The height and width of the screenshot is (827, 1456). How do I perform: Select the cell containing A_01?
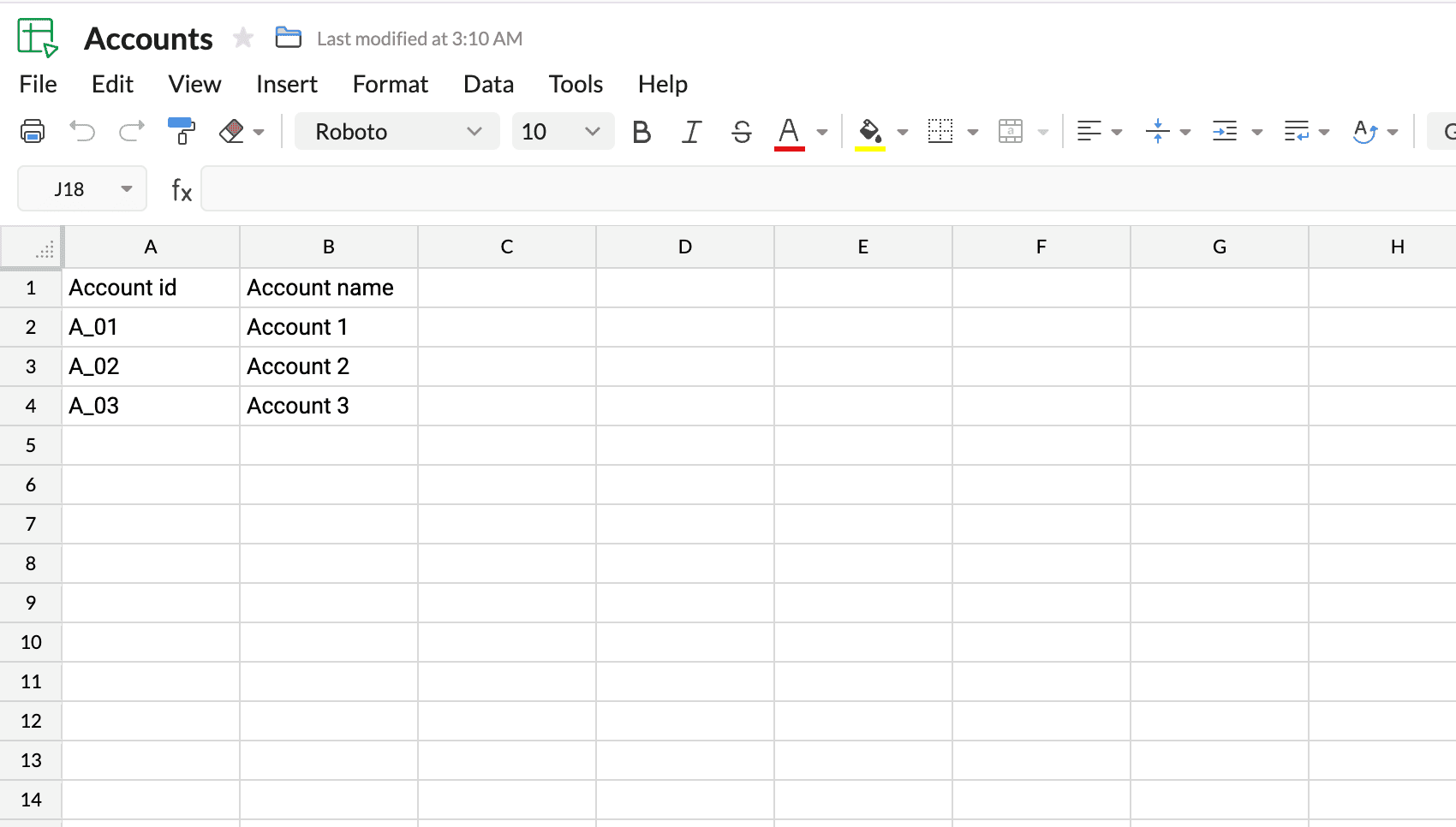coord(151,327)
